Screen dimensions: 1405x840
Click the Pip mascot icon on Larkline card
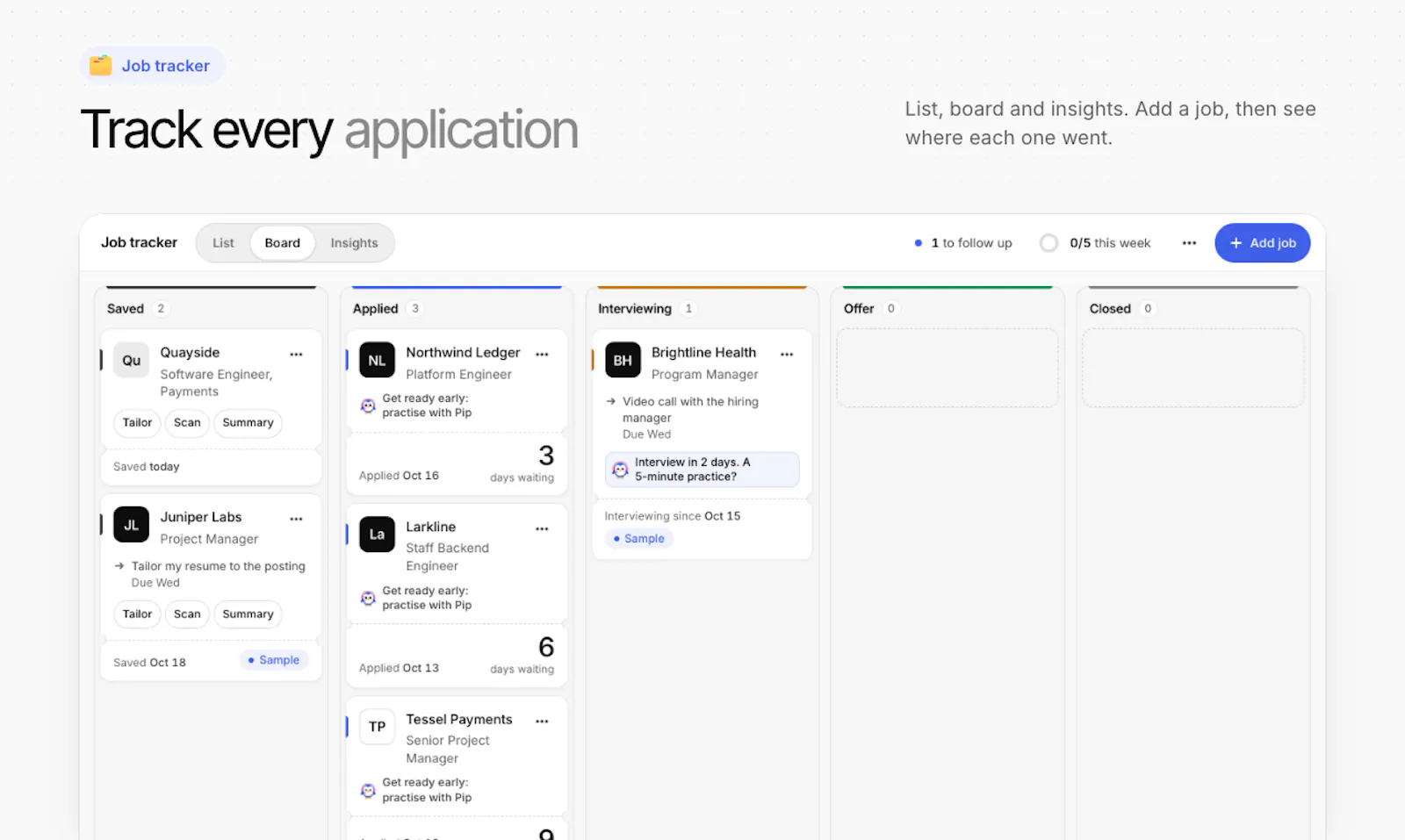click(368, 598)
